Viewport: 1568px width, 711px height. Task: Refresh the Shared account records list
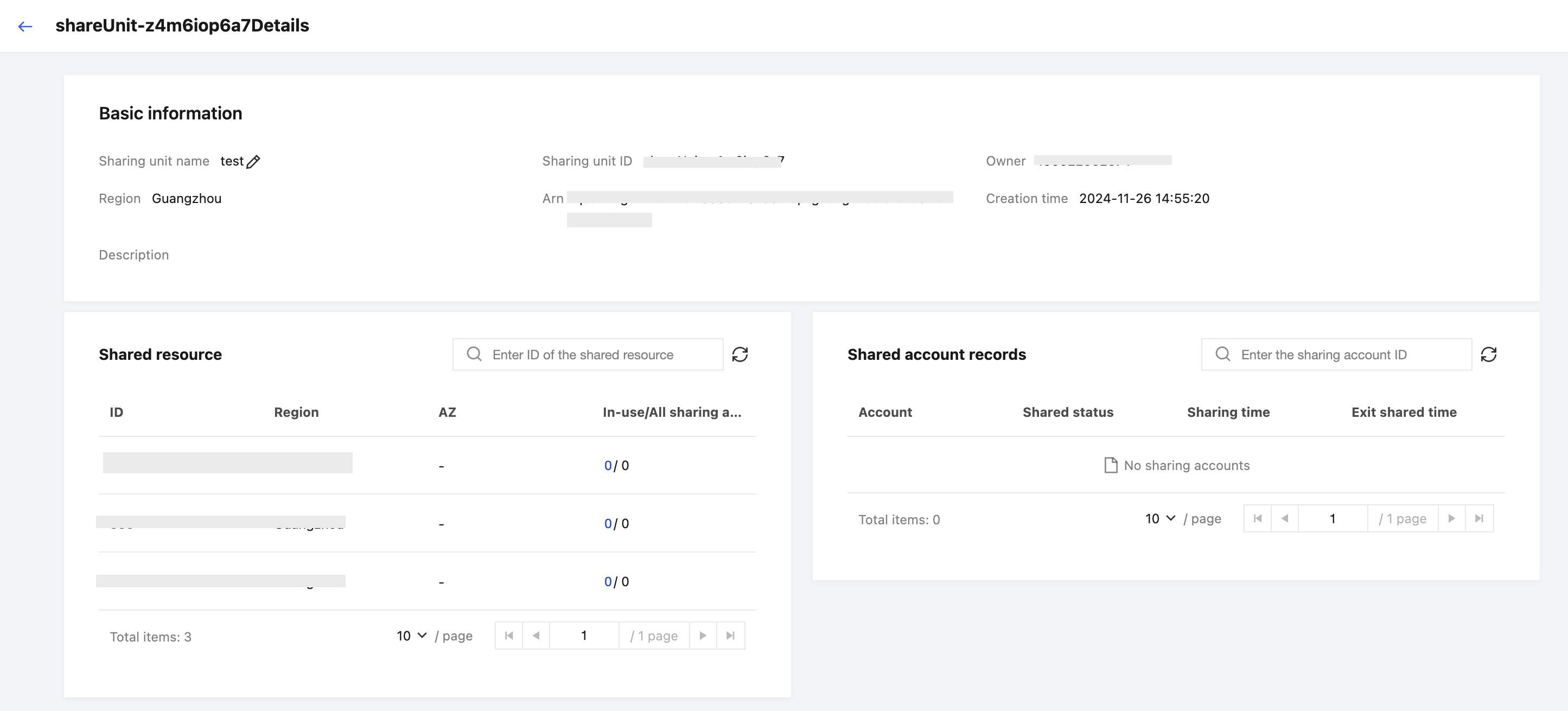pyautogui.click(x=1488, y=354)
